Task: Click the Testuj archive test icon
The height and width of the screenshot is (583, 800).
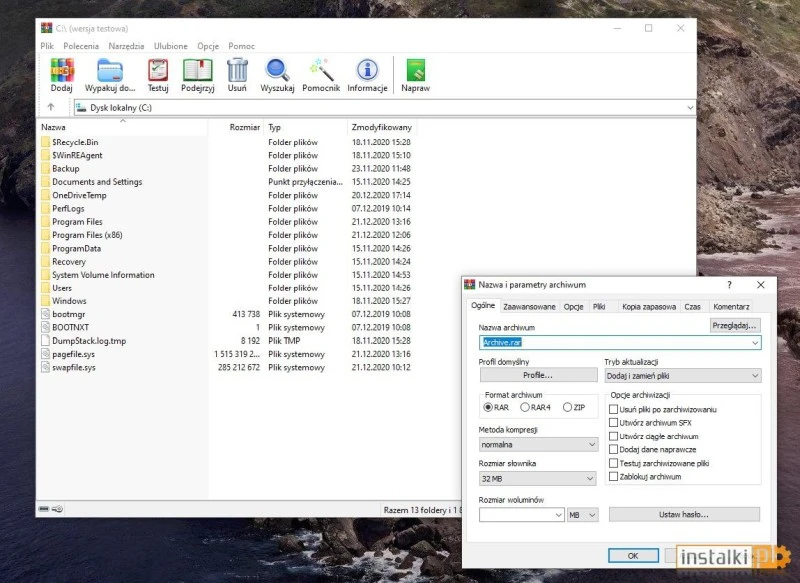Action: [158, 72]
